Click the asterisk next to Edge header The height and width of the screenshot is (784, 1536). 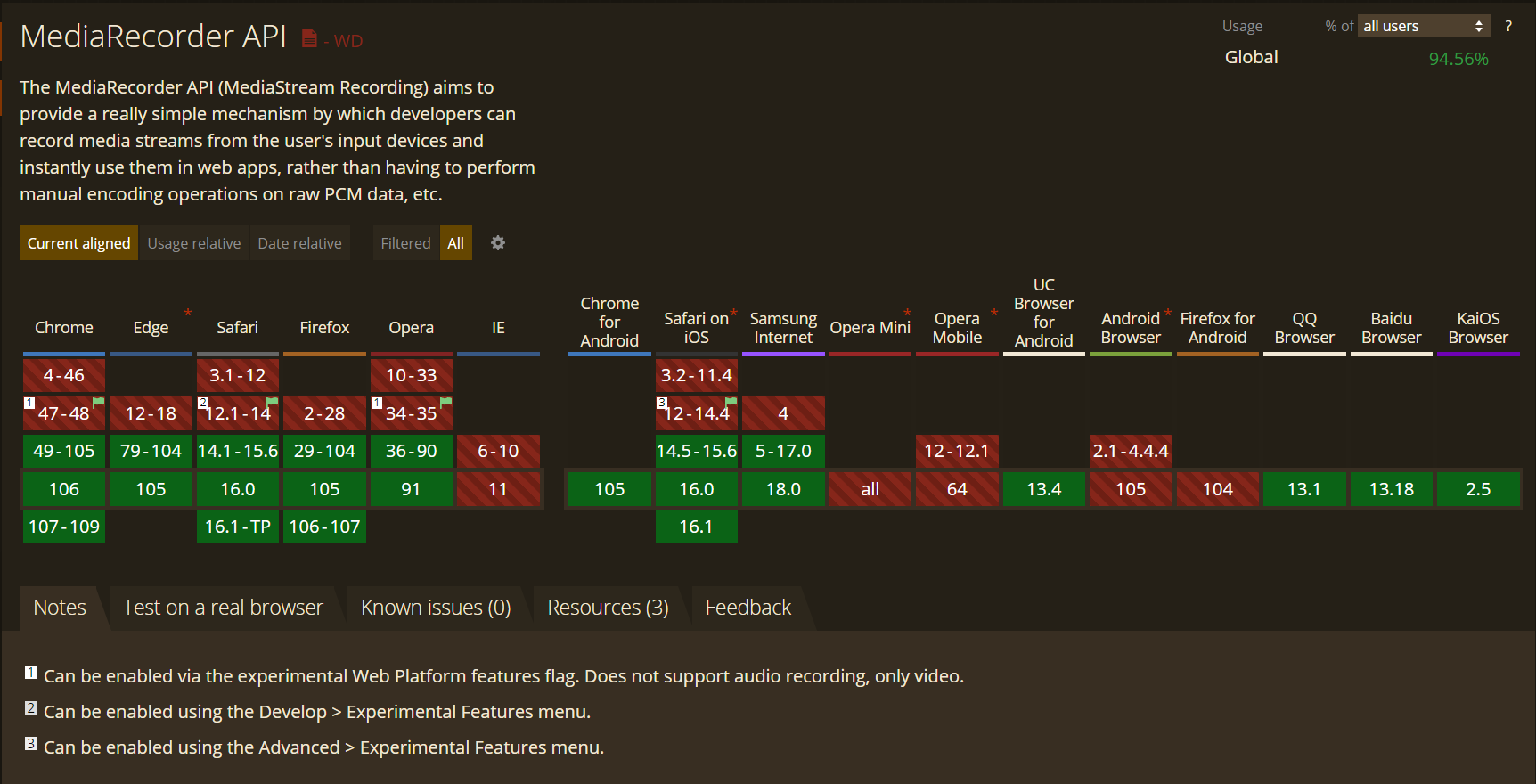point(188,313)
